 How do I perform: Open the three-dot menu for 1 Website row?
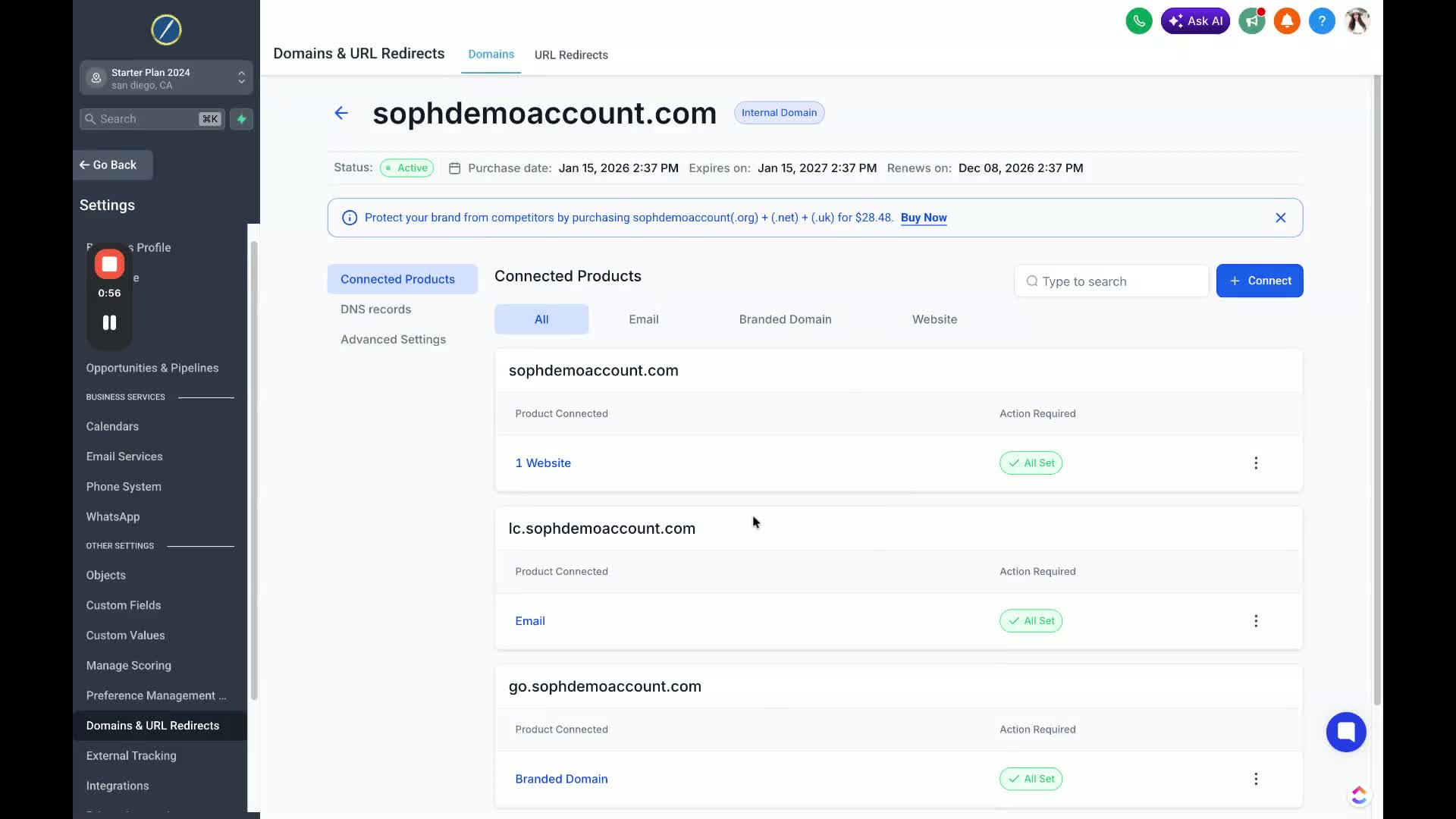1256,463
